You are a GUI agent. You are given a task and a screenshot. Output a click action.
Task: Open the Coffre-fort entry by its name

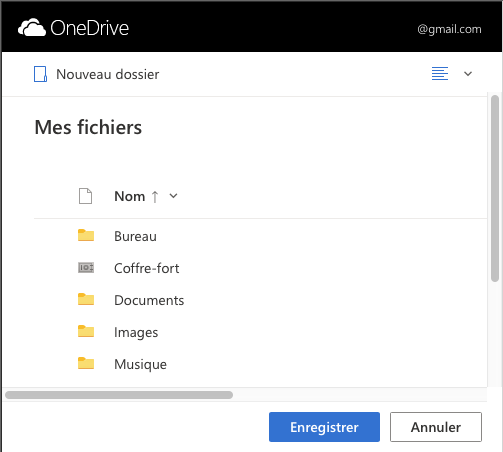147,268
